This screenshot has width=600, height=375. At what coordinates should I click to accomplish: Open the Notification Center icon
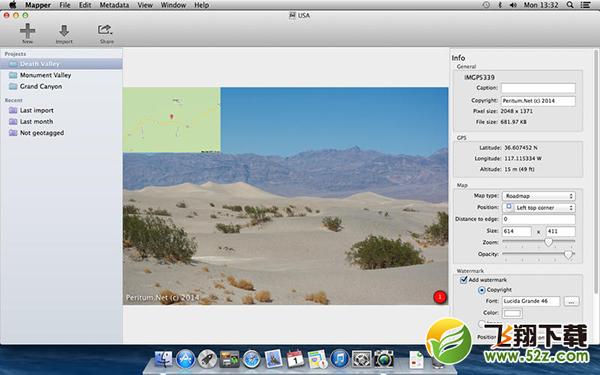[585, 5]
